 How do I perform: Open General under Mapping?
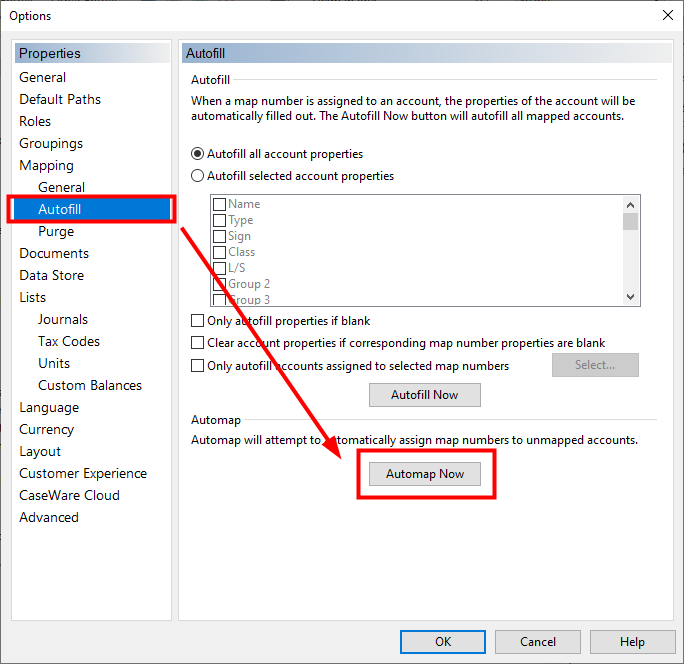pyautogui.click(x=62, y=187)
